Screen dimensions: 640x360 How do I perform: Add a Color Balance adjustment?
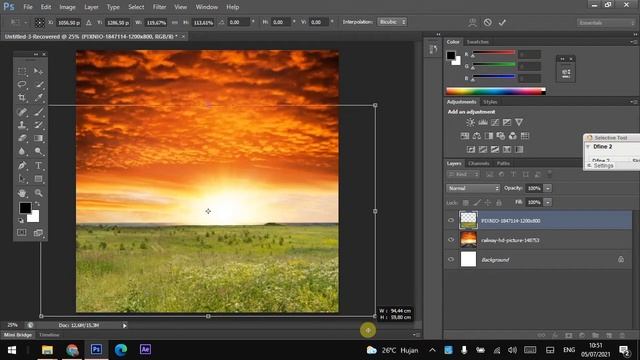coord(476,136)
